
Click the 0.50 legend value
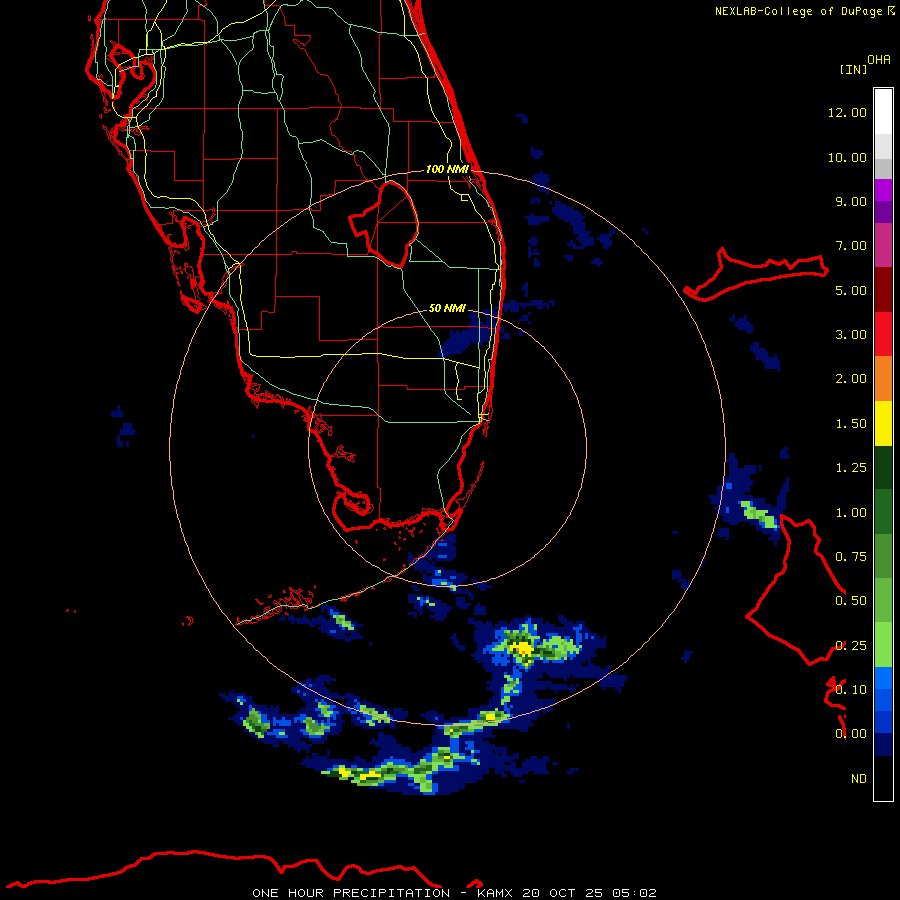point(851,601)
